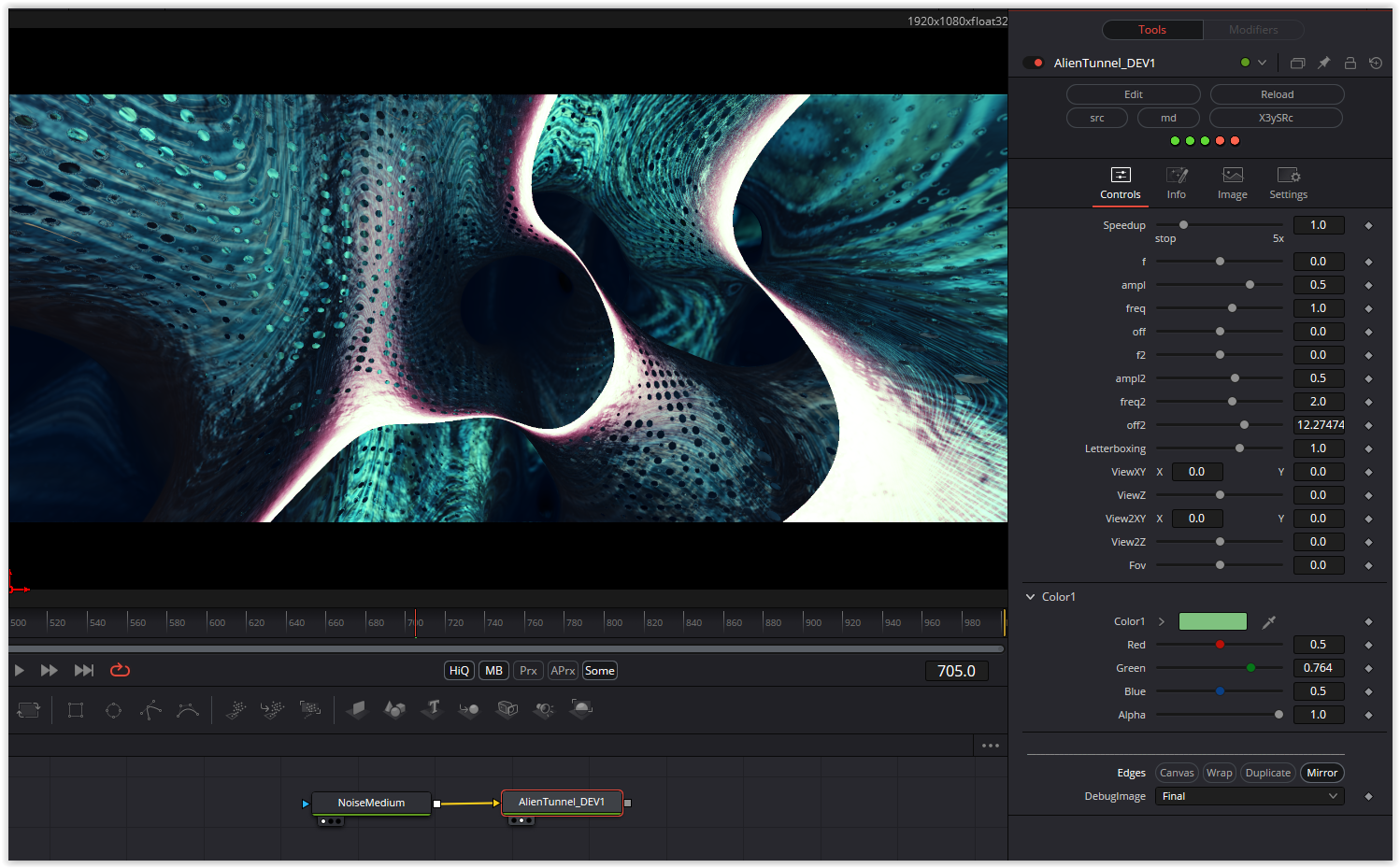Open the Color1 green color swatch
Screen dimensions: 1400x868
pos(1212,621)
